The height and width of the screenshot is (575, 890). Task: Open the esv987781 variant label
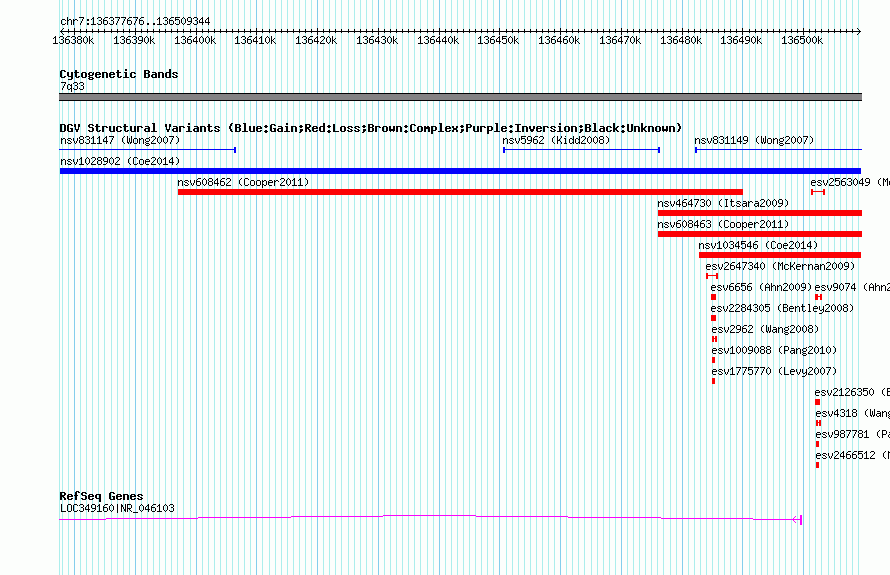coord(853,434)
